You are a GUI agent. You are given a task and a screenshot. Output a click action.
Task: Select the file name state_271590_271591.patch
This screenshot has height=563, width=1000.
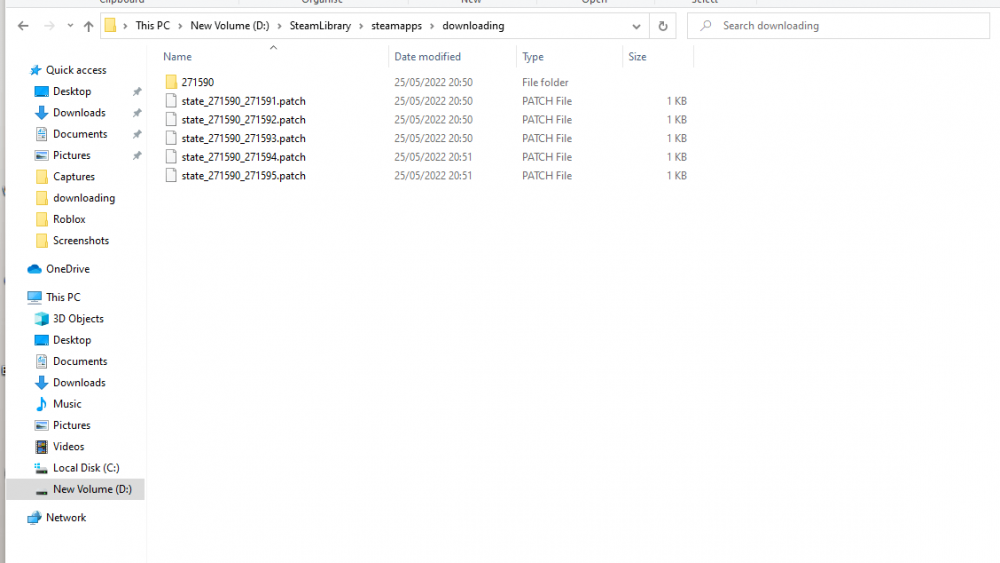tap(243, 101)
